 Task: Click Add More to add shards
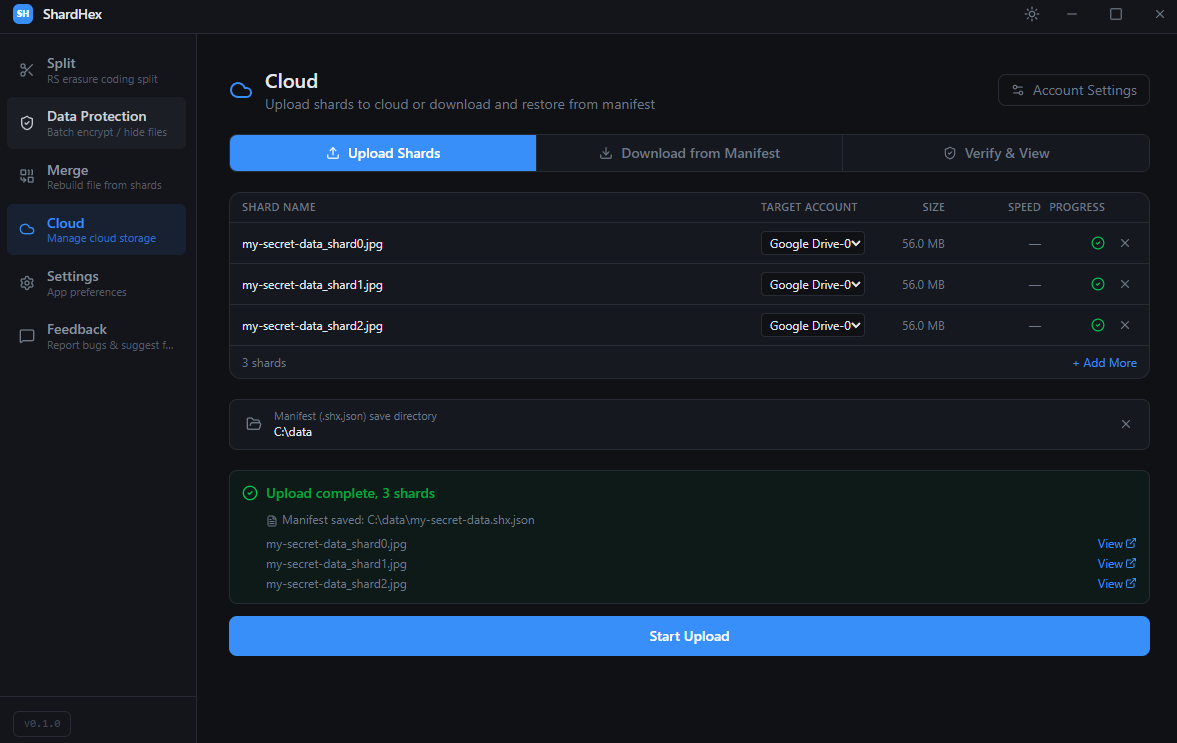(x=1104, y=363)
